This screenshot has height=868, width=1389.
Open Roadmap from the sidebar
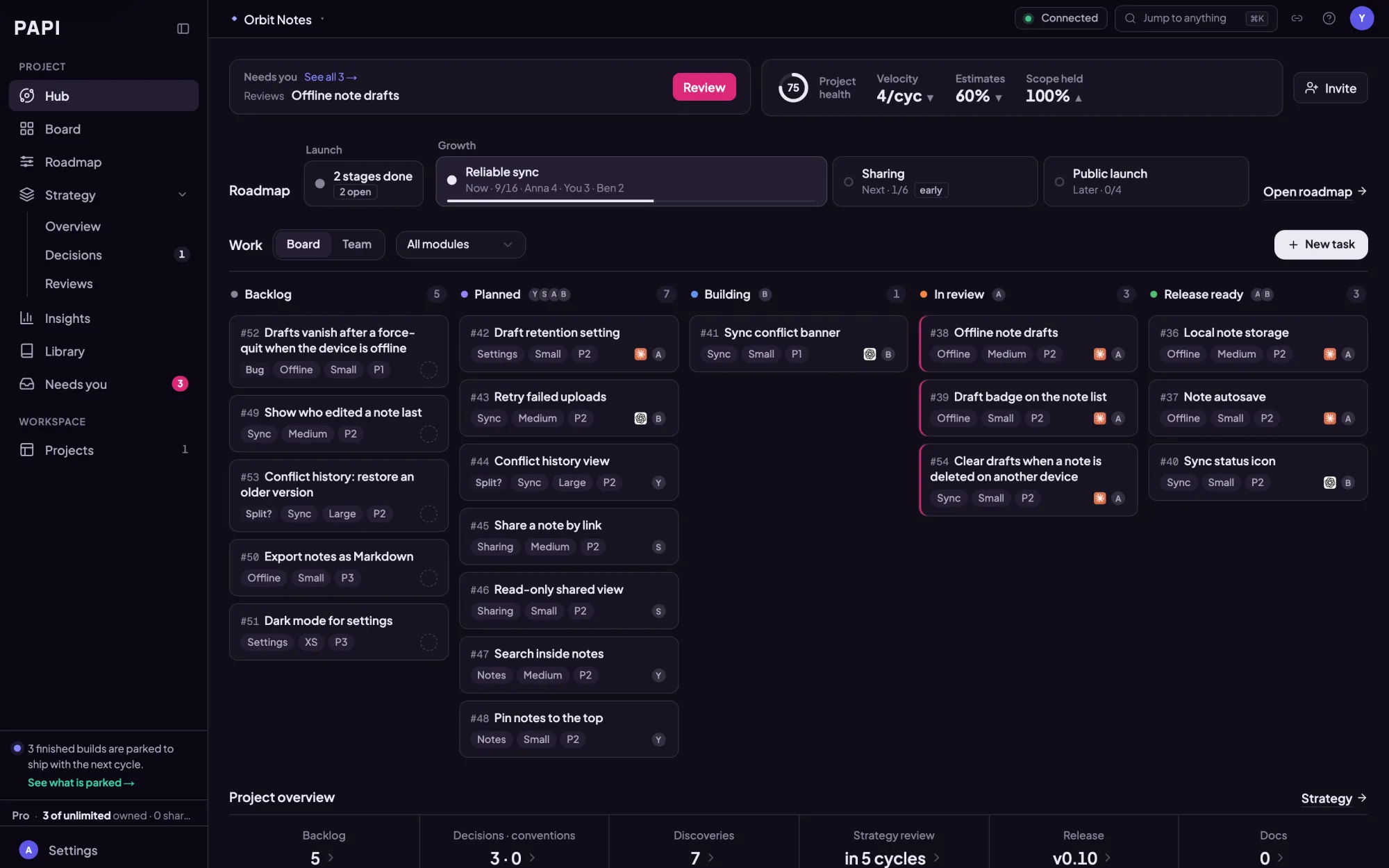click(103, 162)
